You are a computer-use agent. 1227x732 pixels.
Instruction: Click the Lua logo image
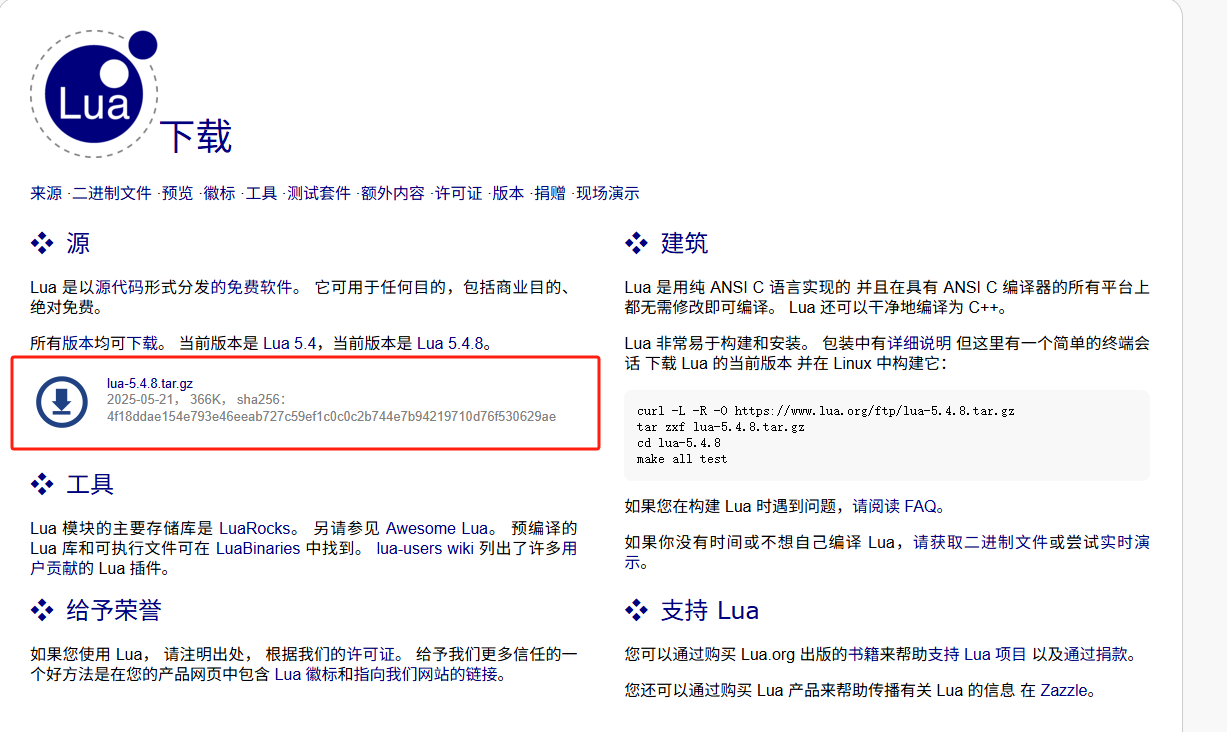[x=93, y=93]
